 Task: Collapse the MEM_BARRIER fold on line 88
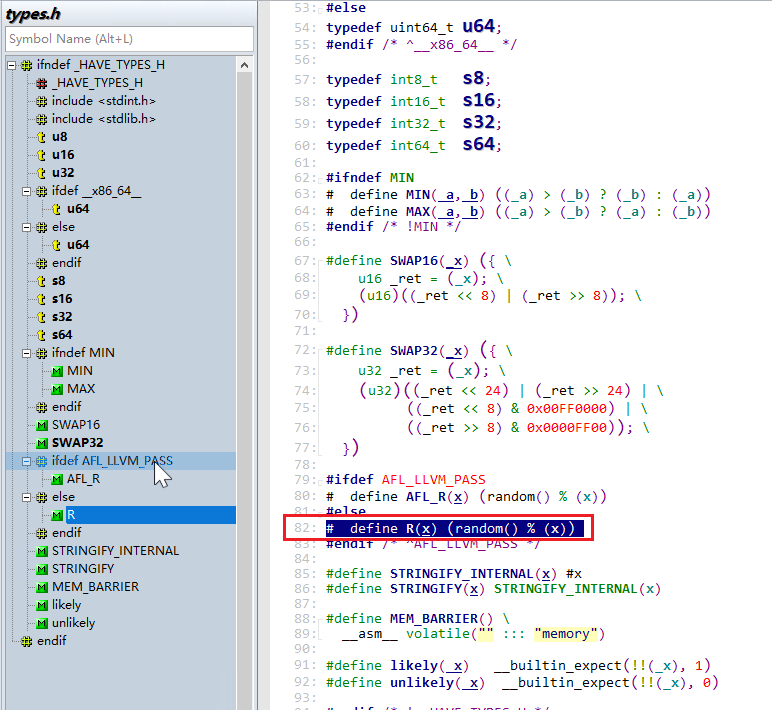(320, 619)
